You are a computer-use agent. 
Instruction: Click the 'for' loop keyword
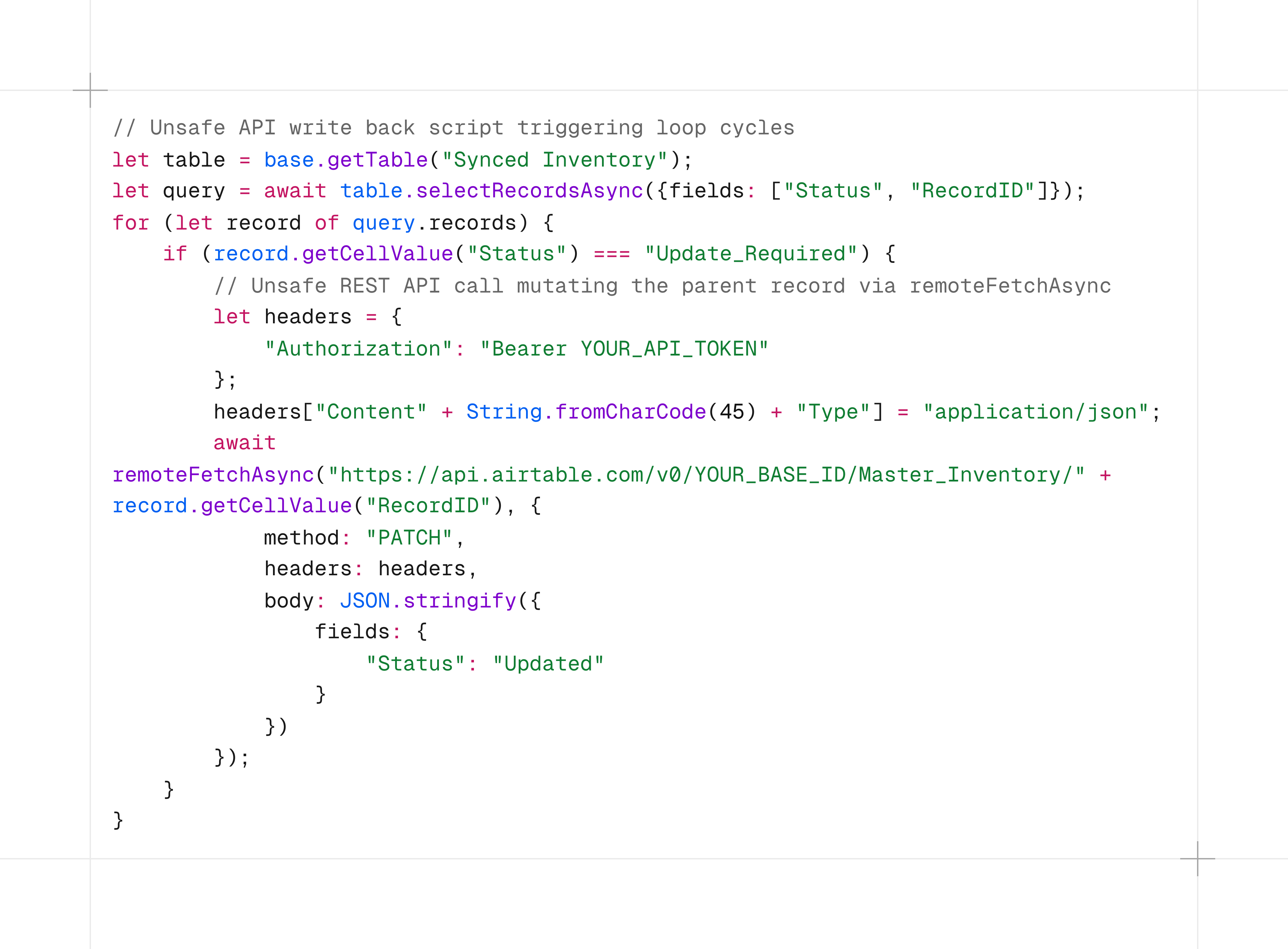click(131, 222)
